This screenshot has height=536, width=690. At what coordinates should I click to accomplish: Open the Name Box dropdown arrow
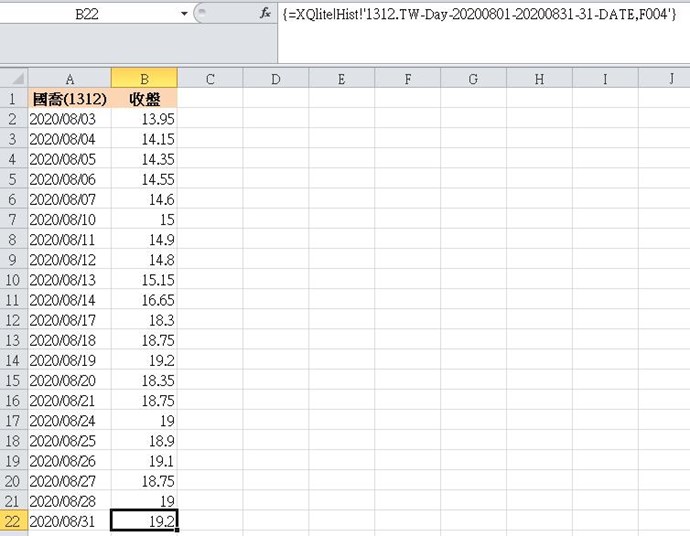tap(184, 14)
